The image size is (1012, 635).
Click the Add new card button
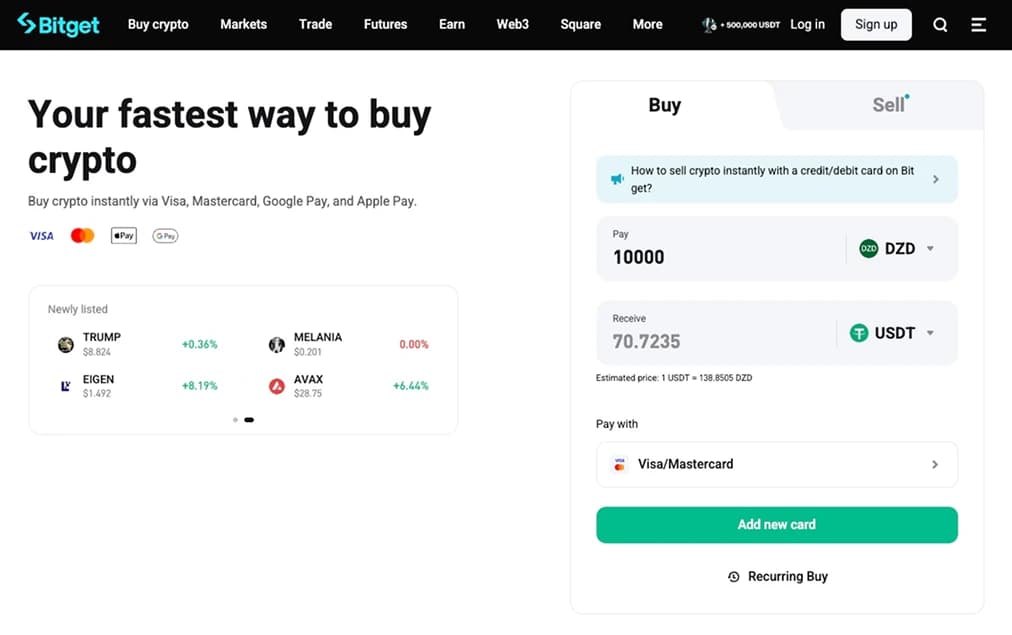[x=776, y=524]
